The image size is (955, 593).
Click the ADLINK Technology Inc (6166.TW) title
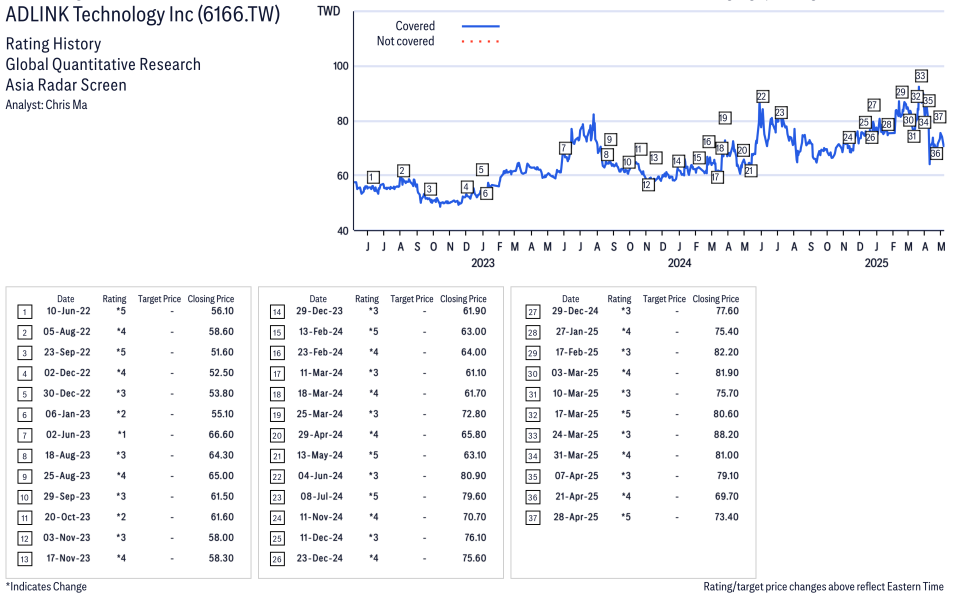tap(143, 14)
